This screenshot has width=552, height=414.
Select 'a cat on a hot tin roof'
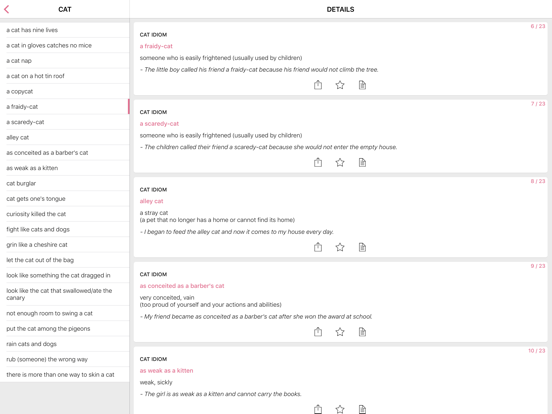pyautogui.click(x=65, y=76)
